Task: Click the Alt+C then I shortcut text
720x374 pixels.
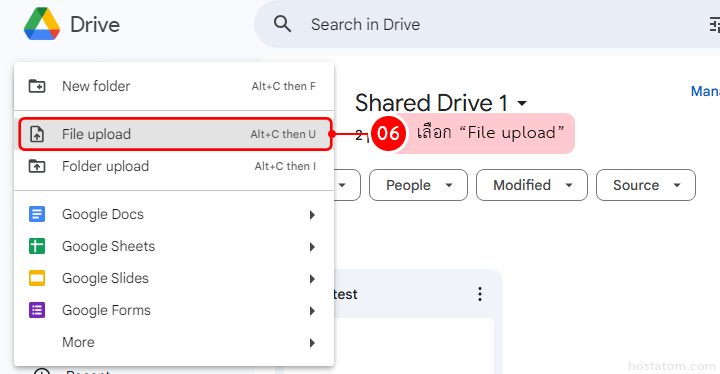Action: point(285,166)
